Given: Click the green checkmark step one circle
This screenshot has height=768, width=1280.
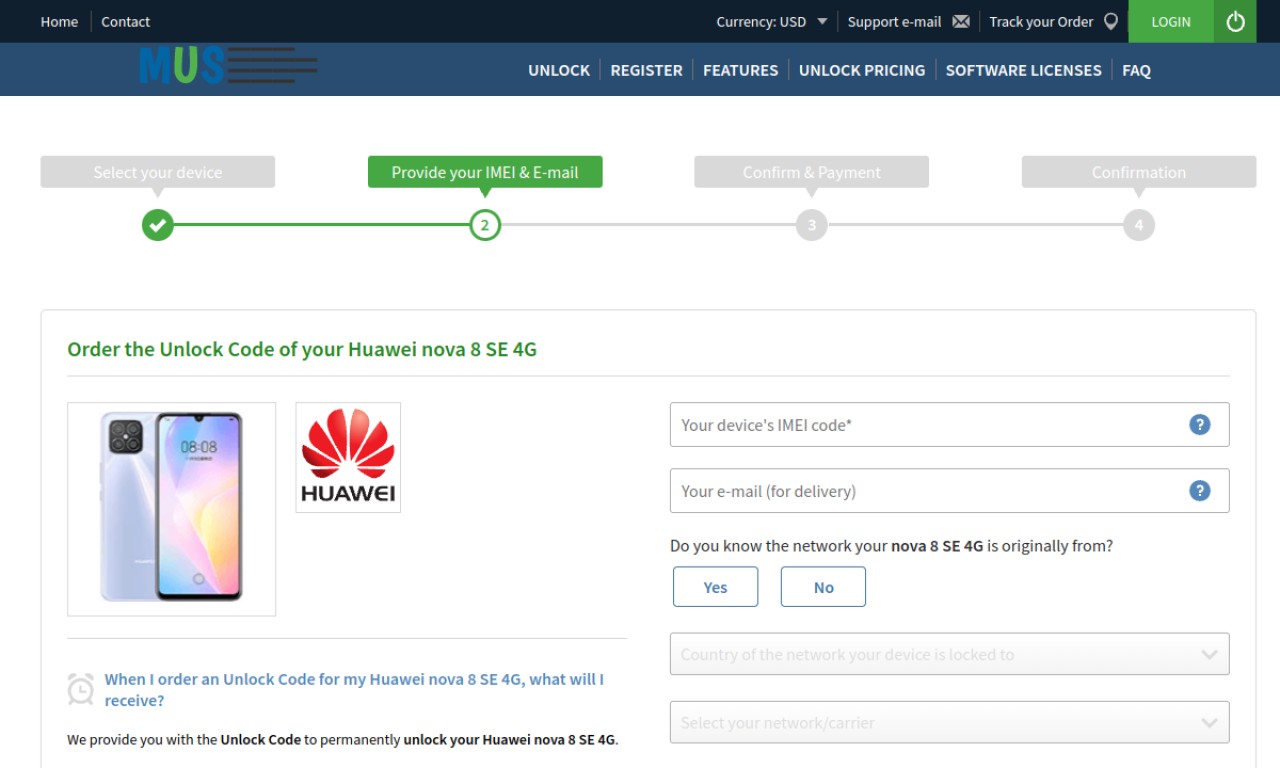Looking at the screenshot, I should click(157, 225).
